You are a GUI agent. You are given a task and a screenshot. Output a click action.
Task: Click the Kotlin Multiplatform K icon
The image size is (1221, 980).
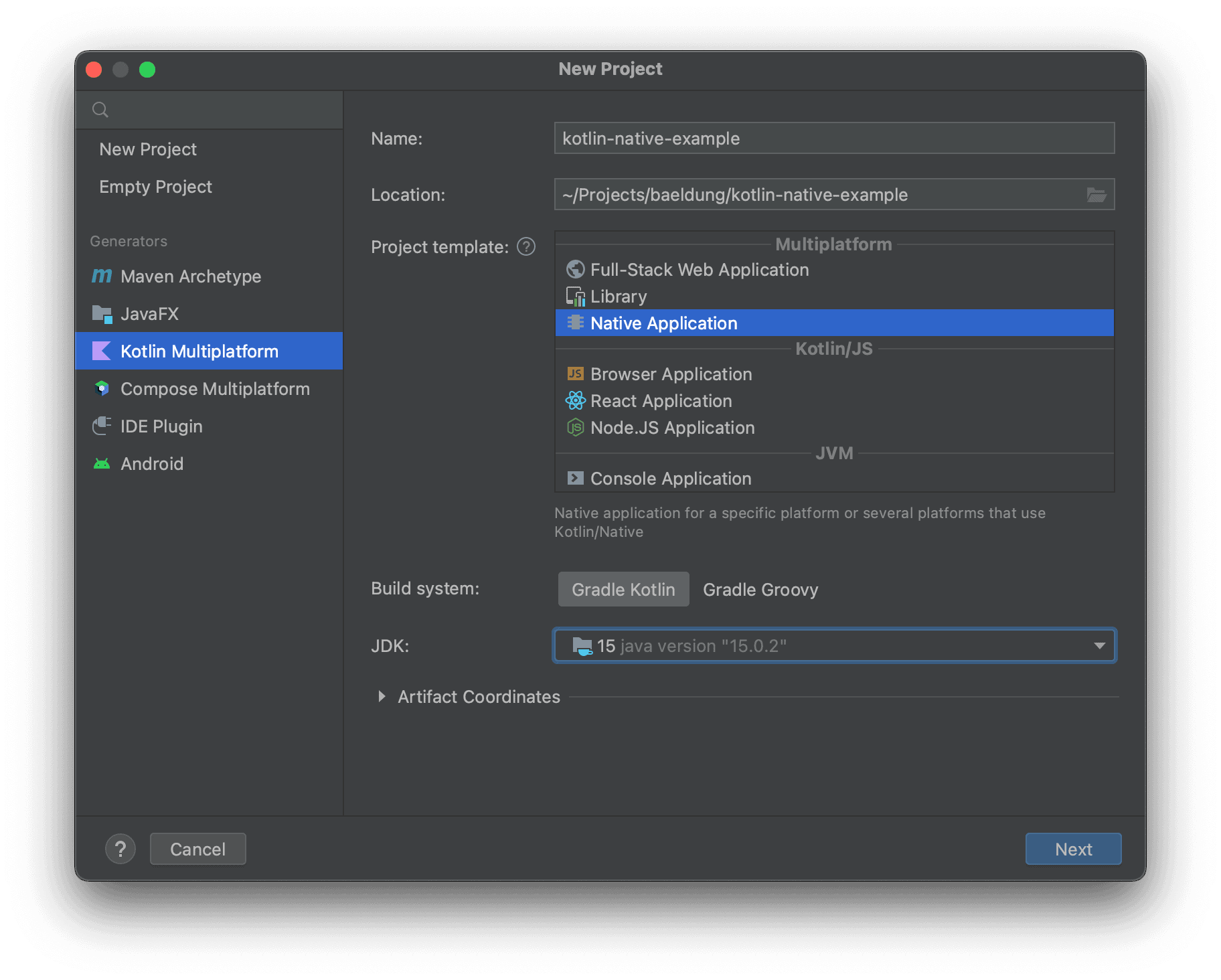coord(102,351)
